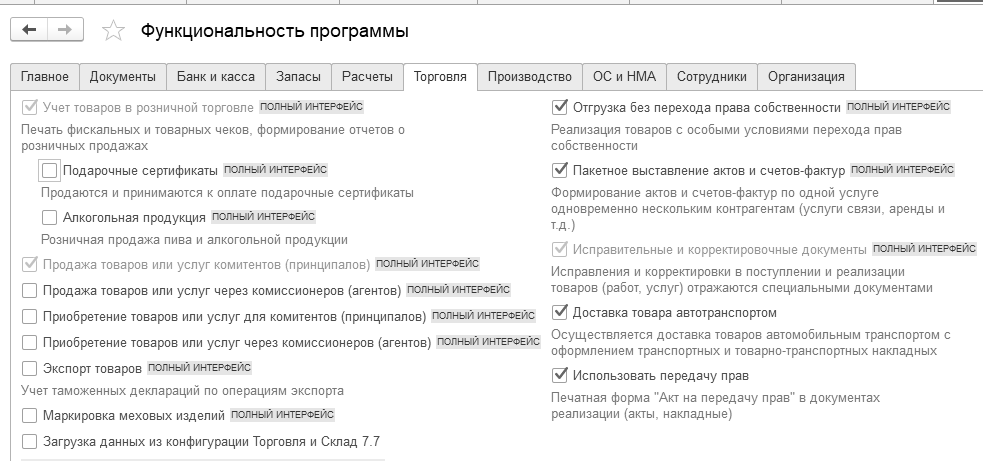
Task: Uncheck Доставка товара автотранспортом
Action: coord(560,313)
